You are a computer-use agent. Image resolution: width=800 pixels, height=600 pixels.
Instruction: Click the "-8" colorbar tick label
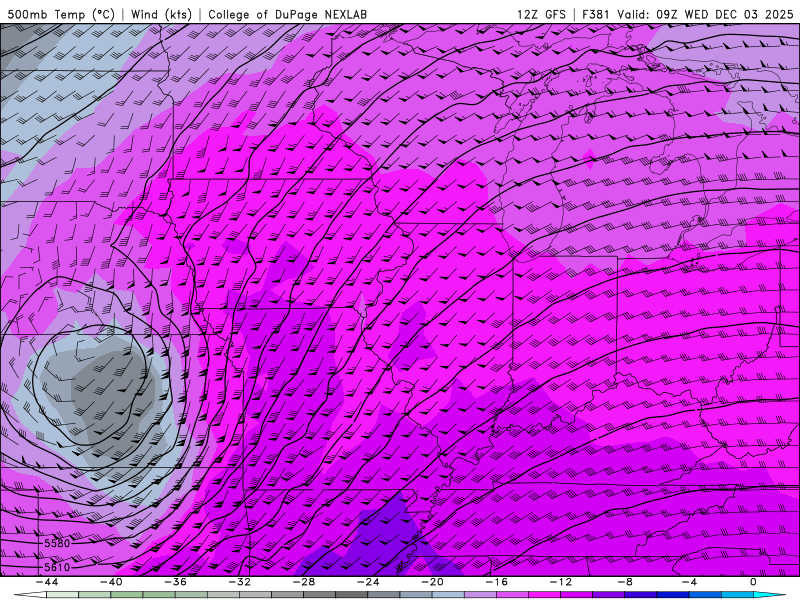click(626, 582)
